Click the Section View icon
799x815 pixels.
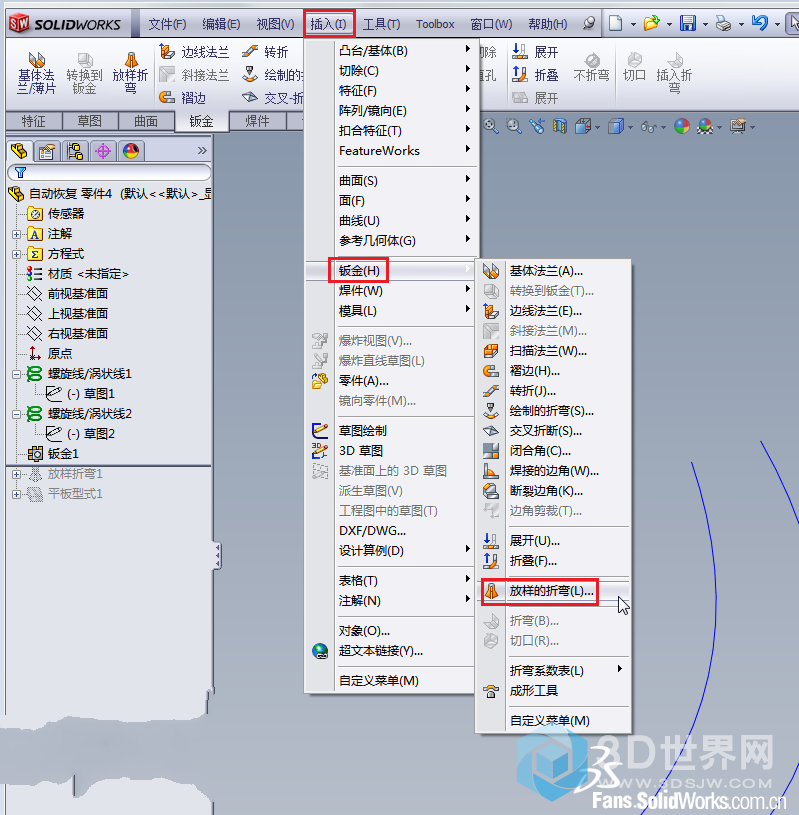(559, 126)
